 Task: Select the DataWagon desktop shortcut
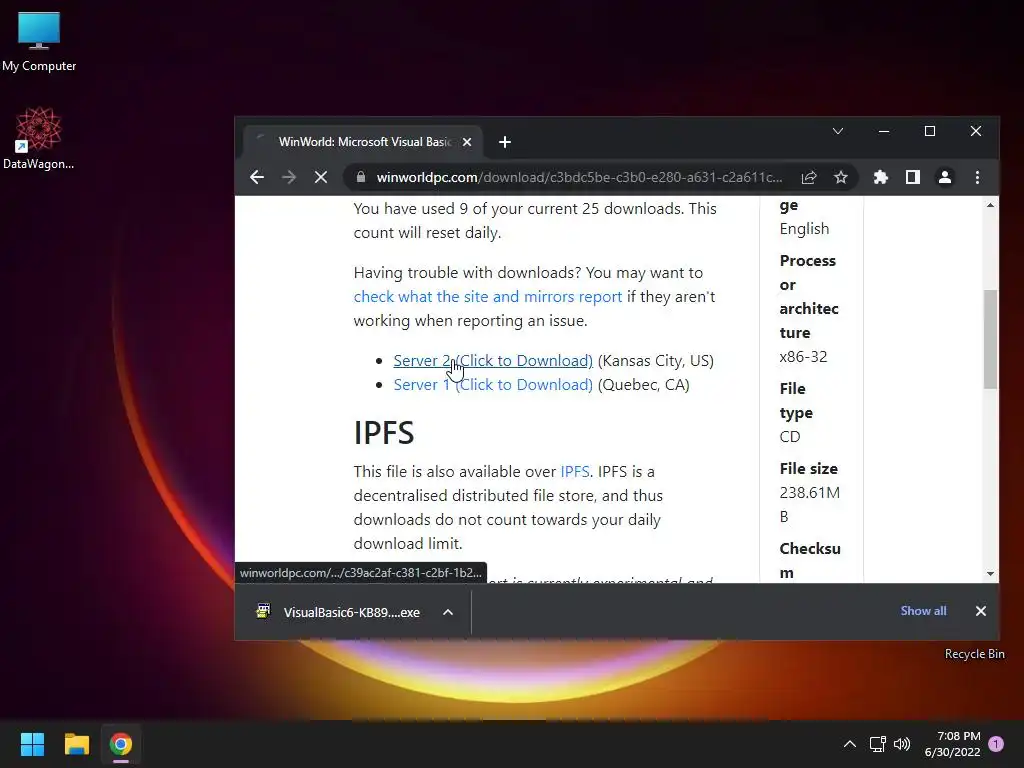click(x=39, y=138)
